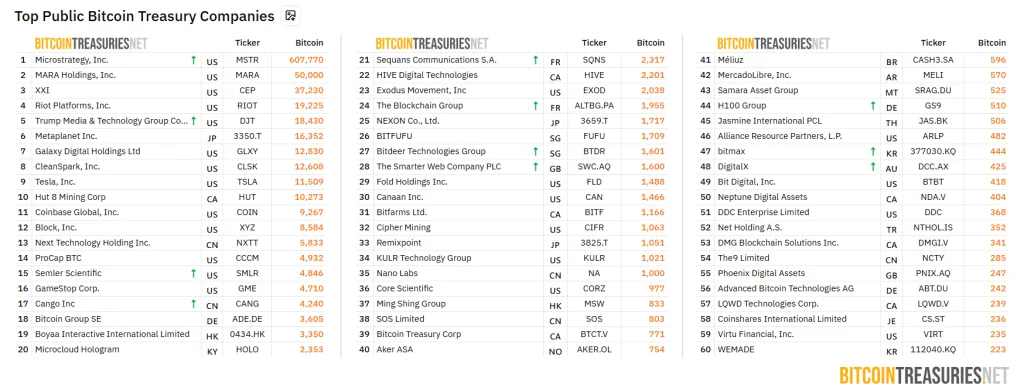Click the MSTR ticker symbol
Image resolution: width=1024 pixels, height=391 pixels.
pyautogui.click(x=248, y=60)
